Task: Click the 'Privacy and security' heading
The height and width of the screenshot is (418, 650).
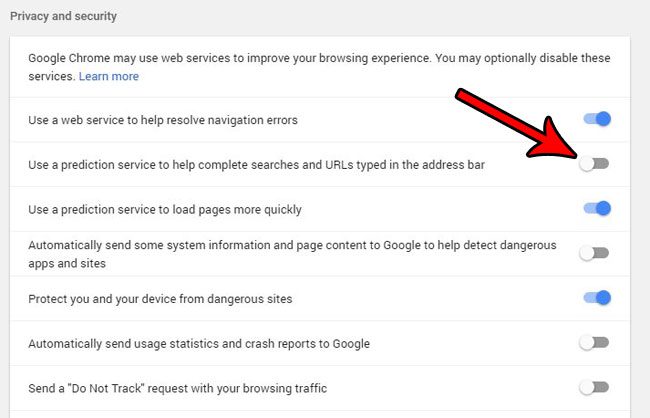Action: tap(63, 16)
